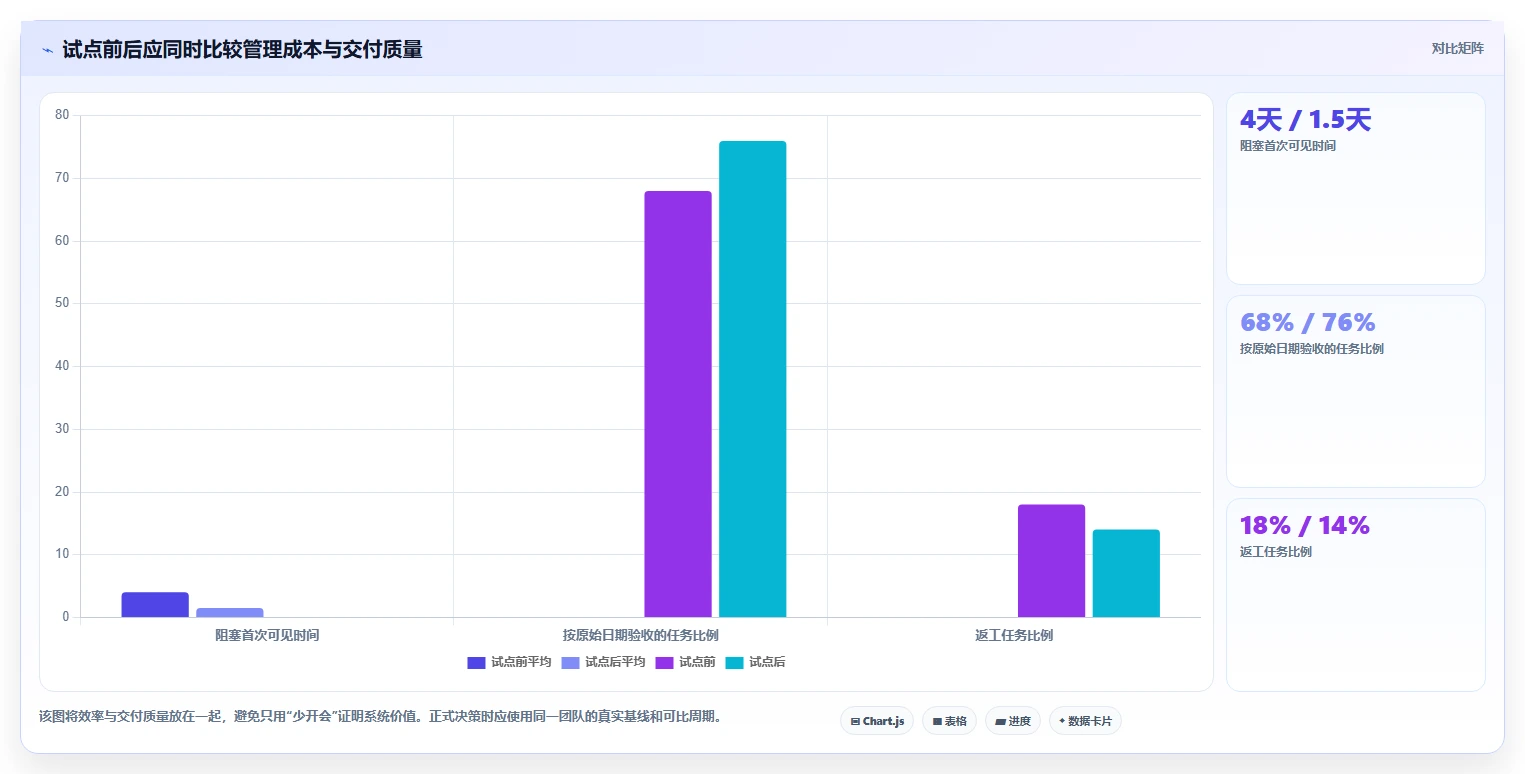Click the 进度 chip

tap(1013, 721)
